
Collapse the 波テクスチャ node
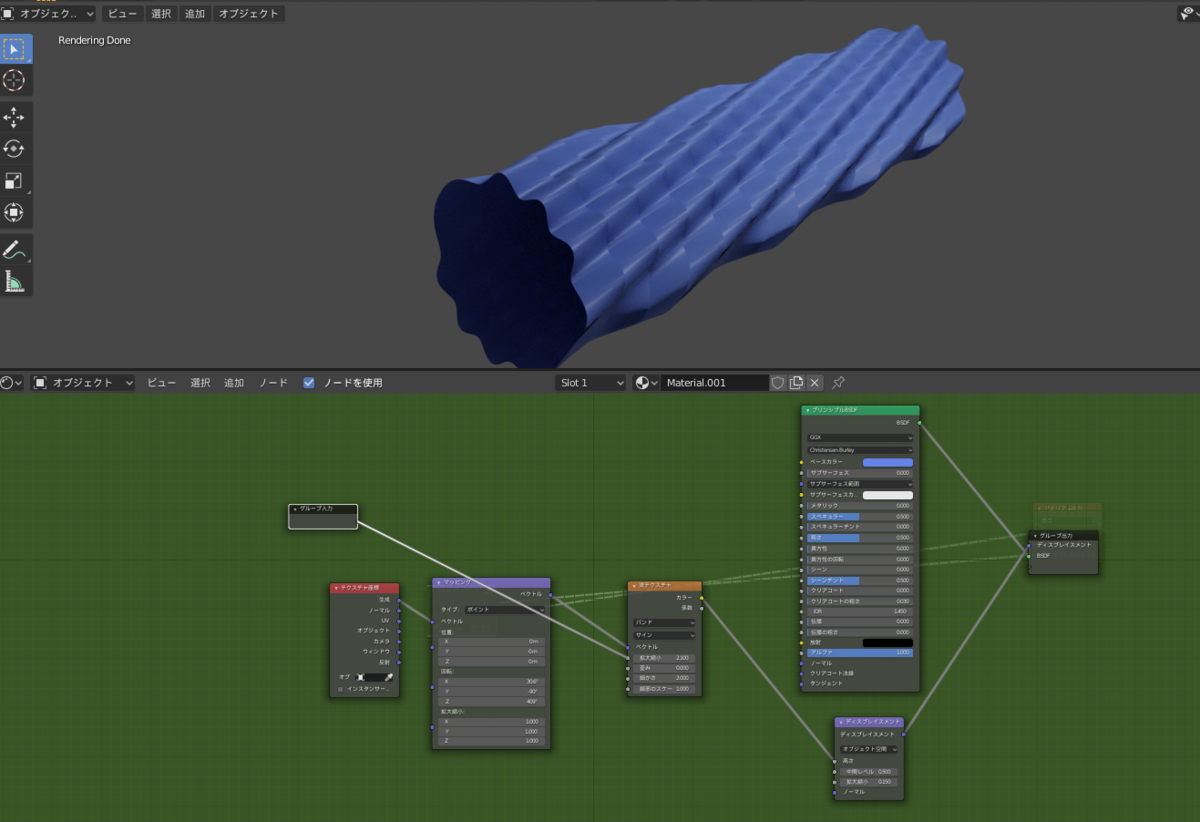click(634, 585)
